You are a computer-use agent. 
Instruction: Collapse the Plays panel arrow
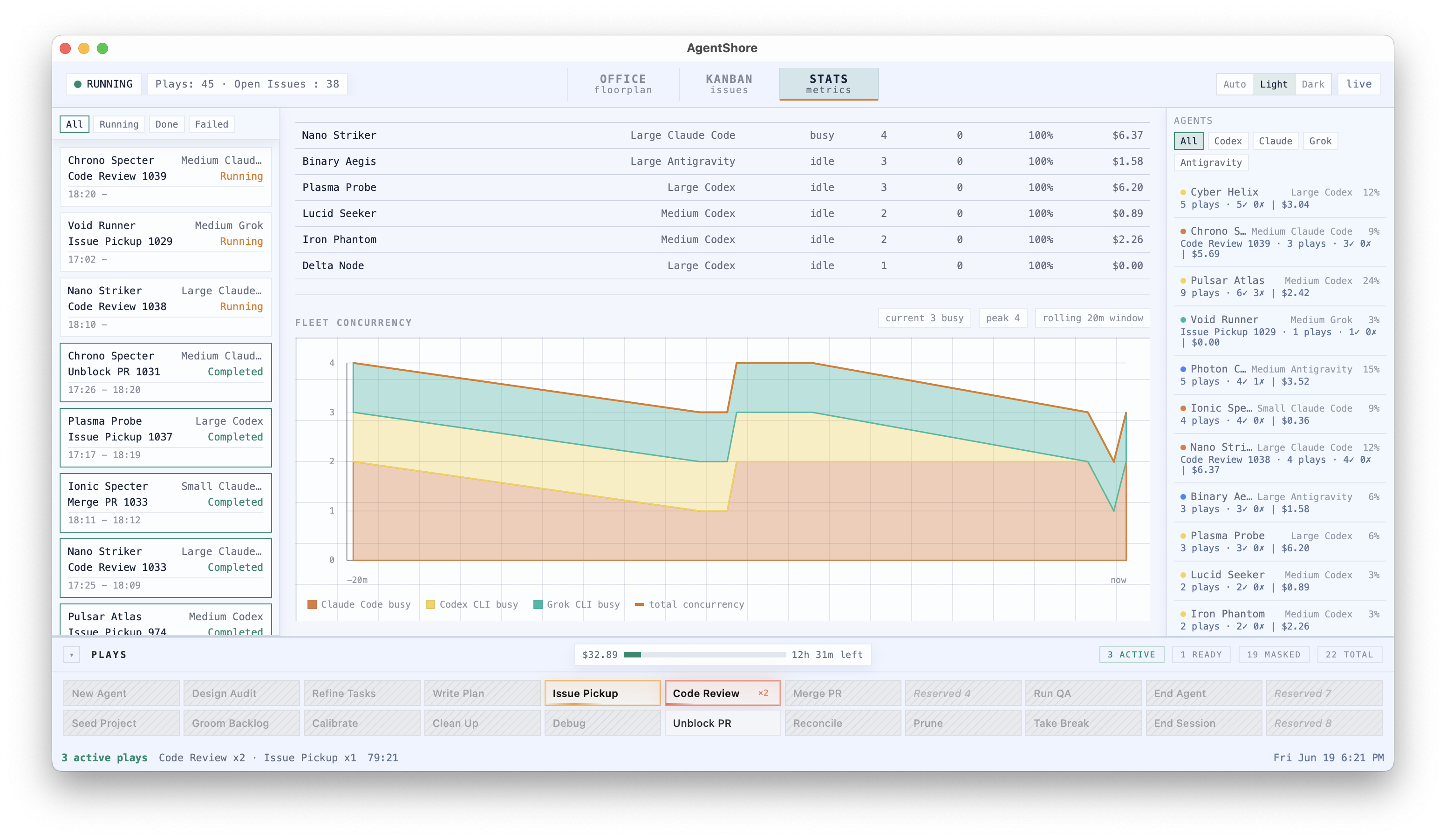tap(72, 655)
